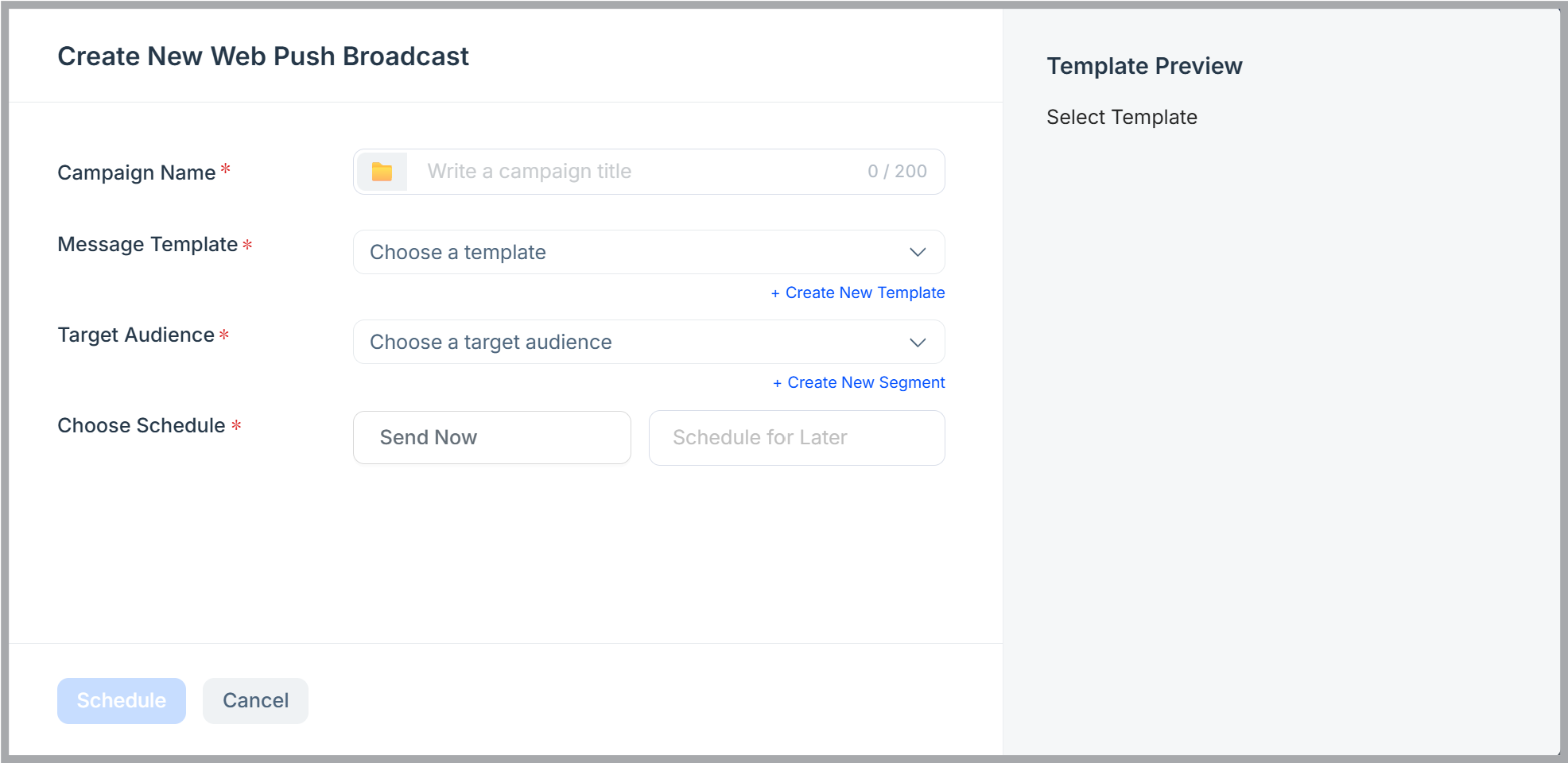Click "+ Create New Template" link

(x=857, y=292)
